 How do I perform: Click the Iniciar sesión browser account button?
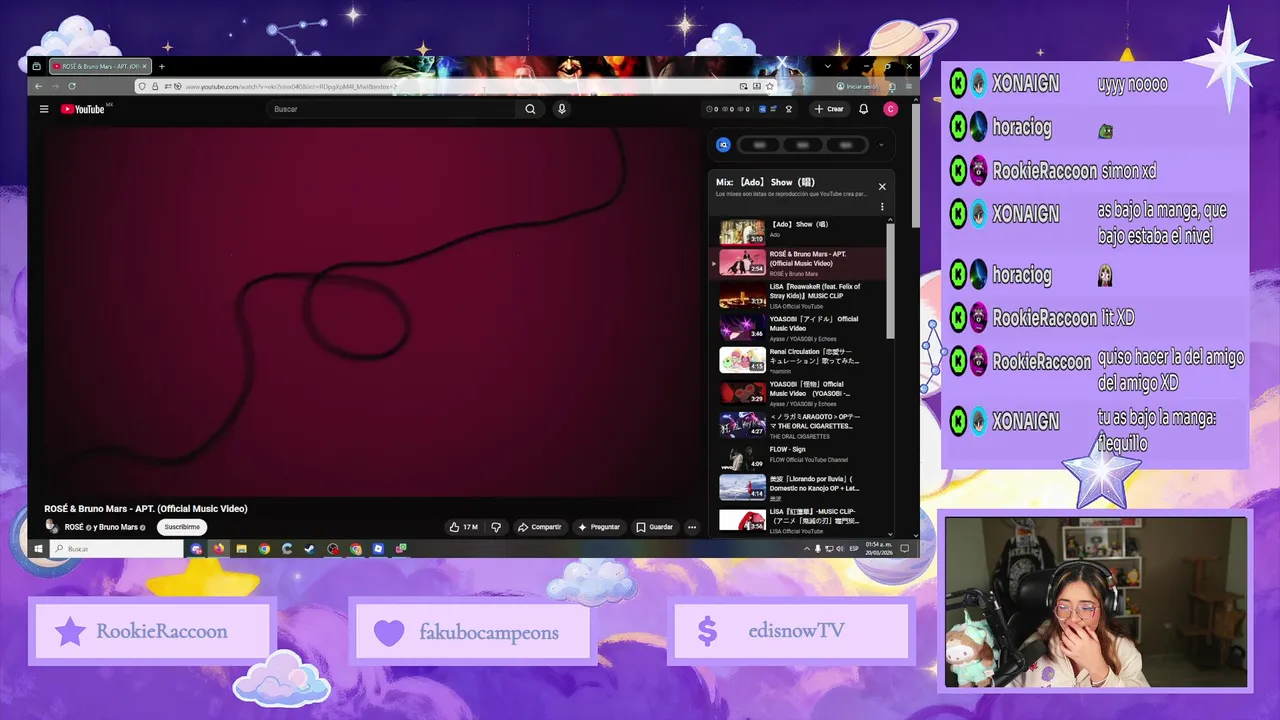(858, 87)
